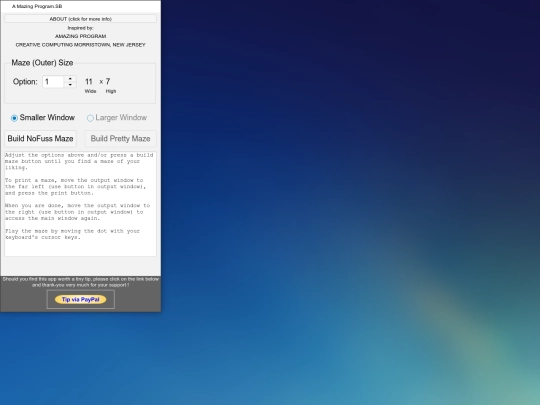Click the 'AMAZING PROGRAM' text

click(x=80, y=36)
